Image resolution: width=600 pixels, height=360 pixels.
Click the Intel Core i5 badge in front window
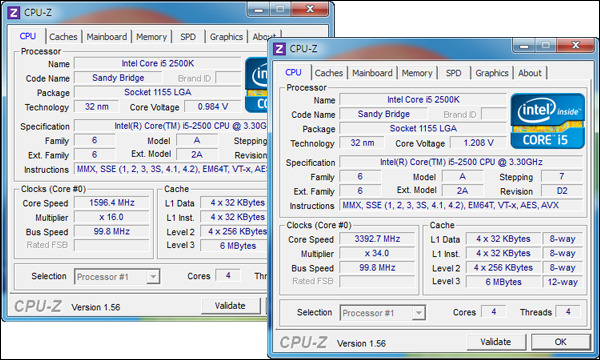548,121
